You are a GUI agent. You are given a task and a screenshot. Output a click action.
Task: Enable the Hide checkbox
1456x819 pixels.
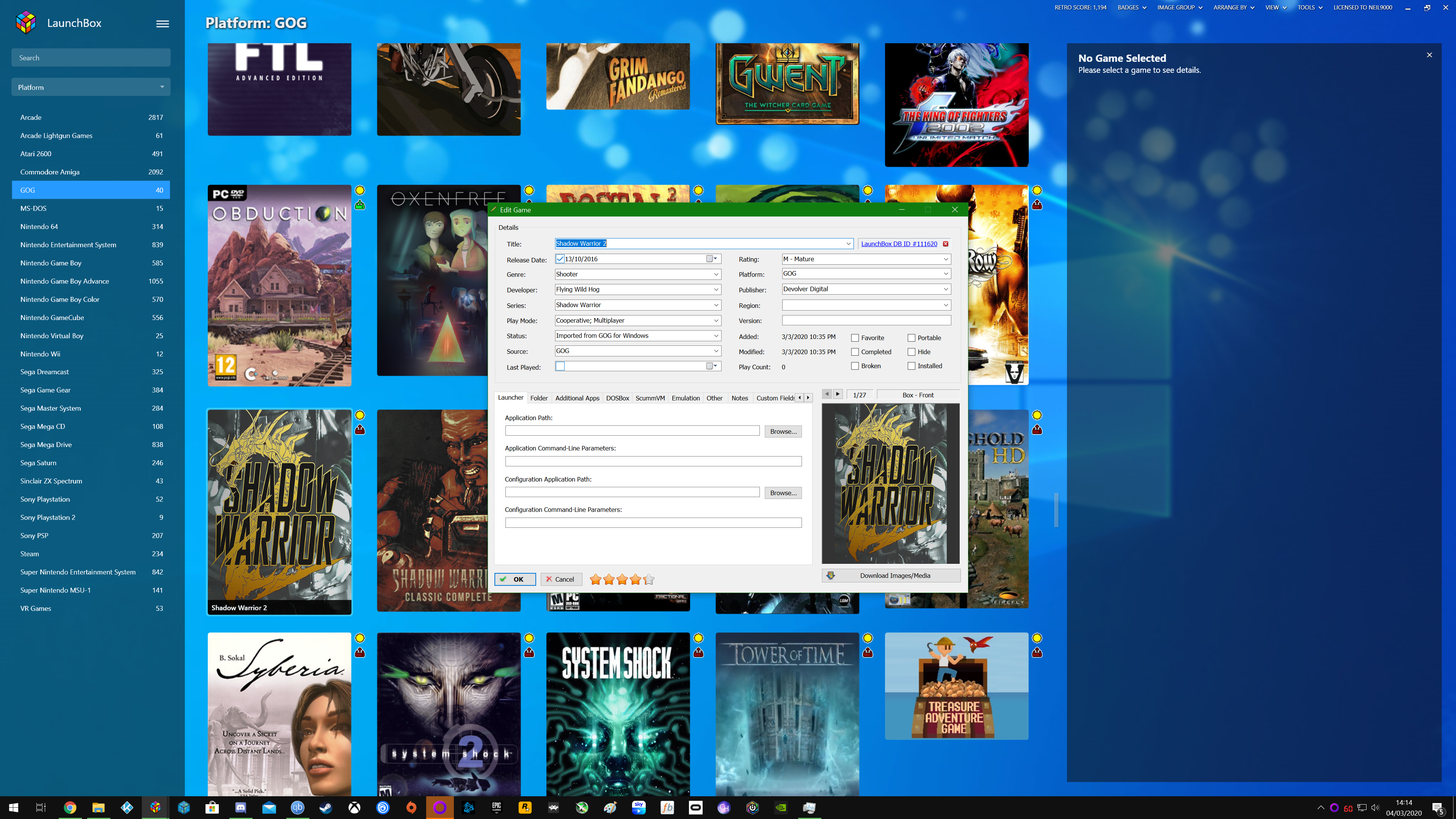(912, 352)
